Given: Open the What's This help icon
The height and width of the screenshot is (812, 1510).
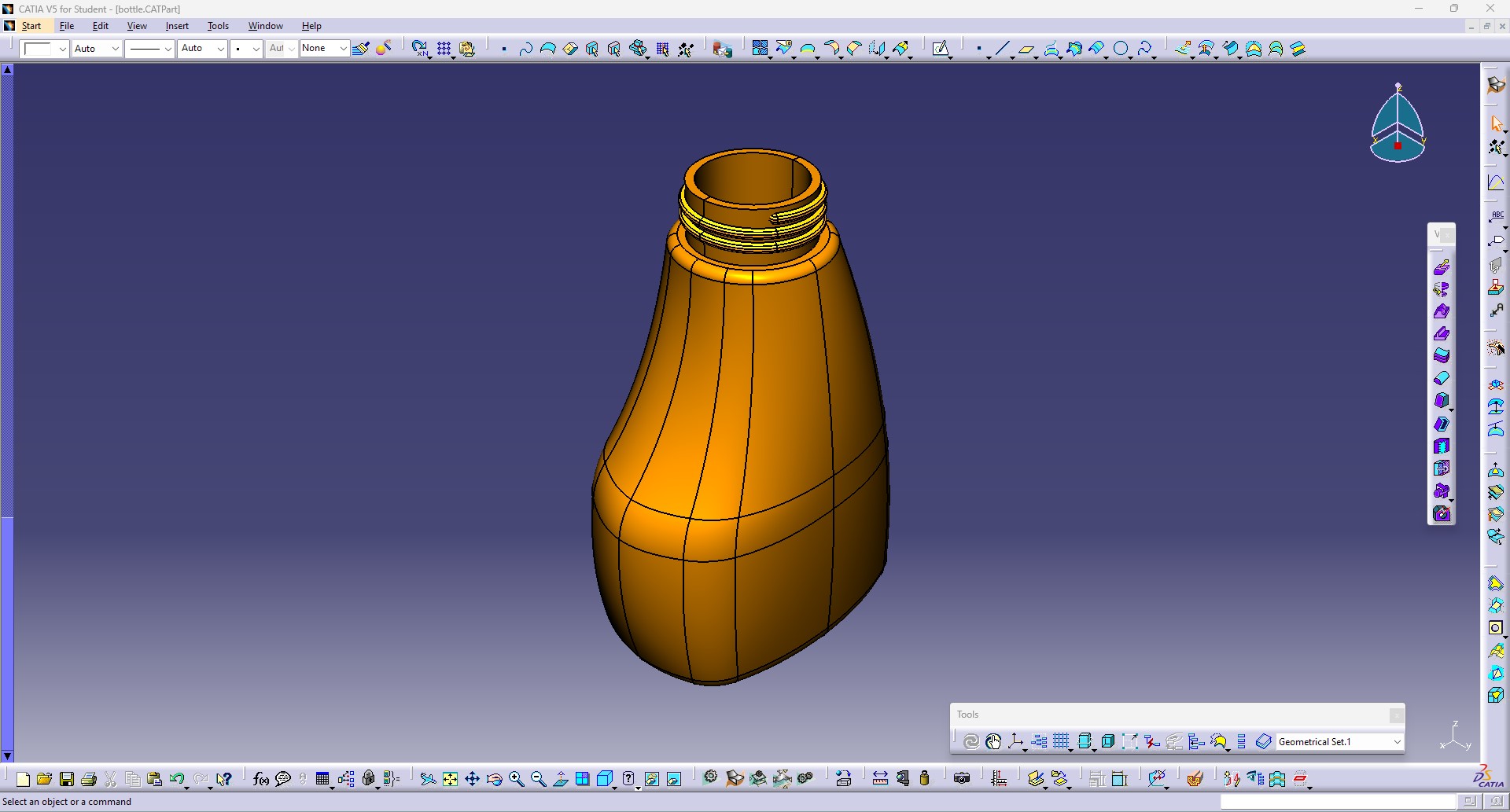Looking at the screenshot, I should pyautogui.click(x=224, y=779).
